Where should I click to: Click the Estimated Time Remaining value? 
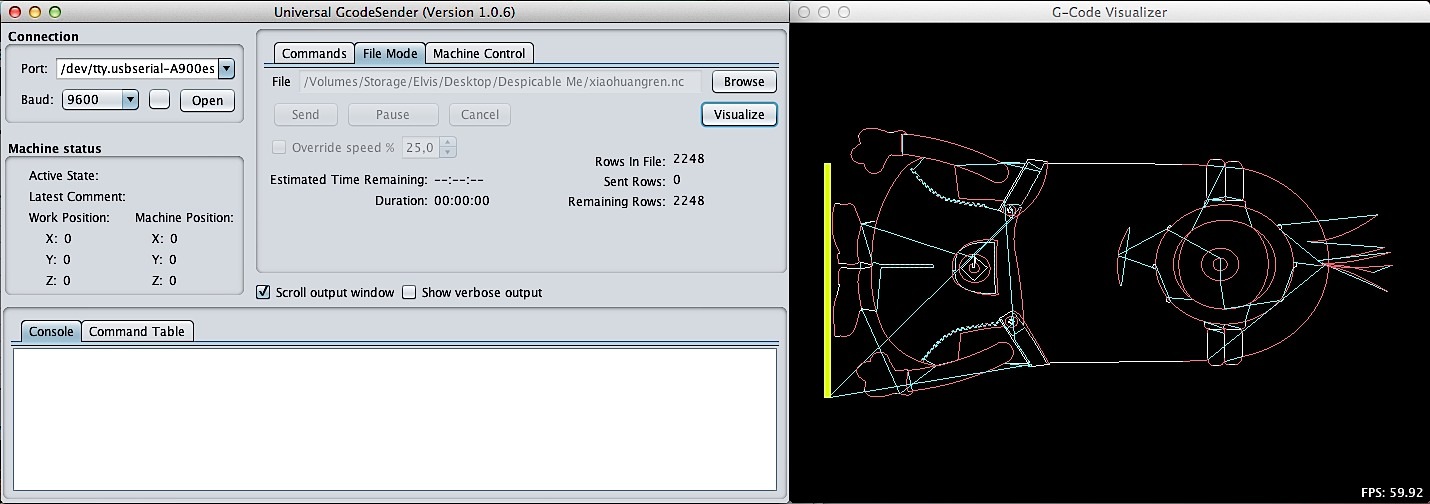pos(459,180)
